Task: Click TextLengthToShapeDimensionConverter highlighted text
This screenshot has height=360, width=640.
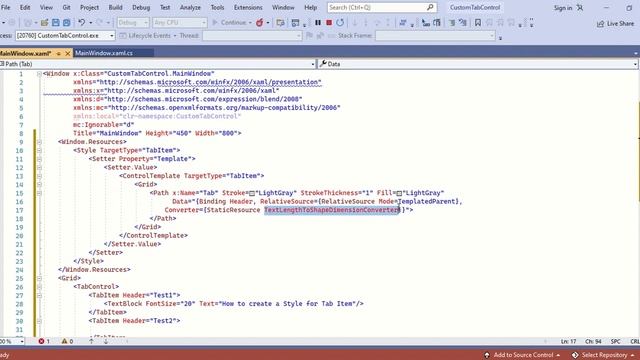Action: coord(331,210)
